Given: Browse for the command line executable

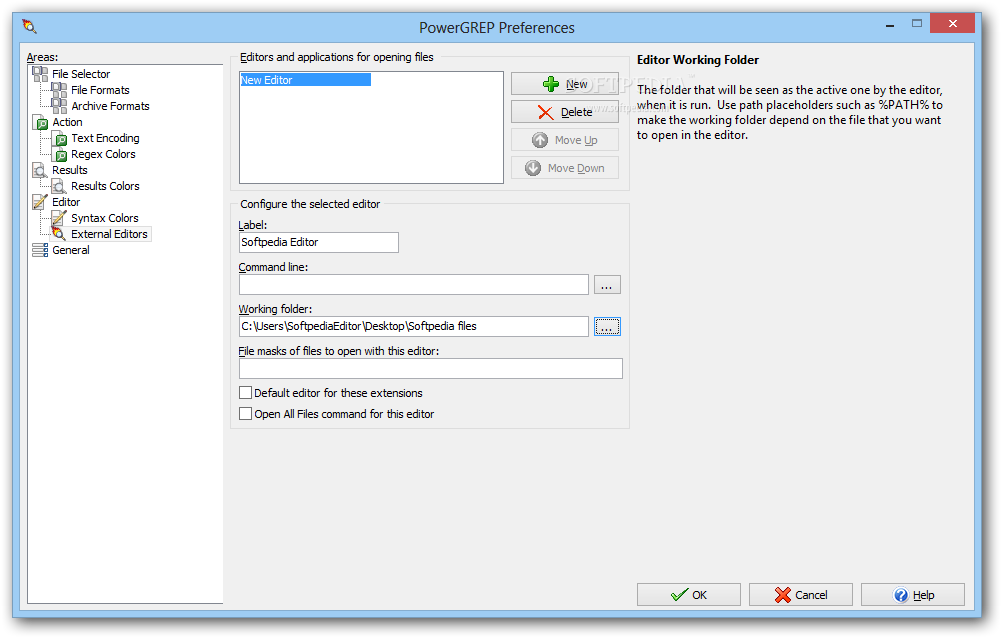Looking at the screenshot, I should click(x=607, y=284).
